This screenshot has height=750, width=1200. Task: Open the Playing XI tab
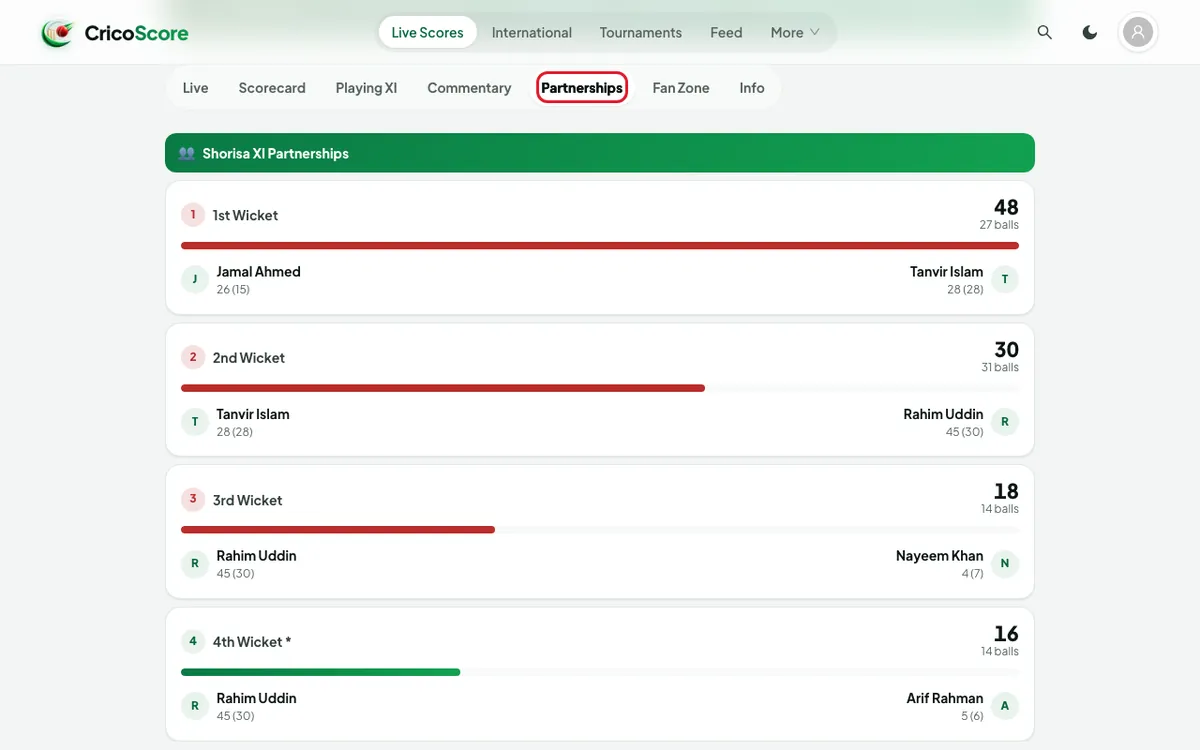coord(366,88)
